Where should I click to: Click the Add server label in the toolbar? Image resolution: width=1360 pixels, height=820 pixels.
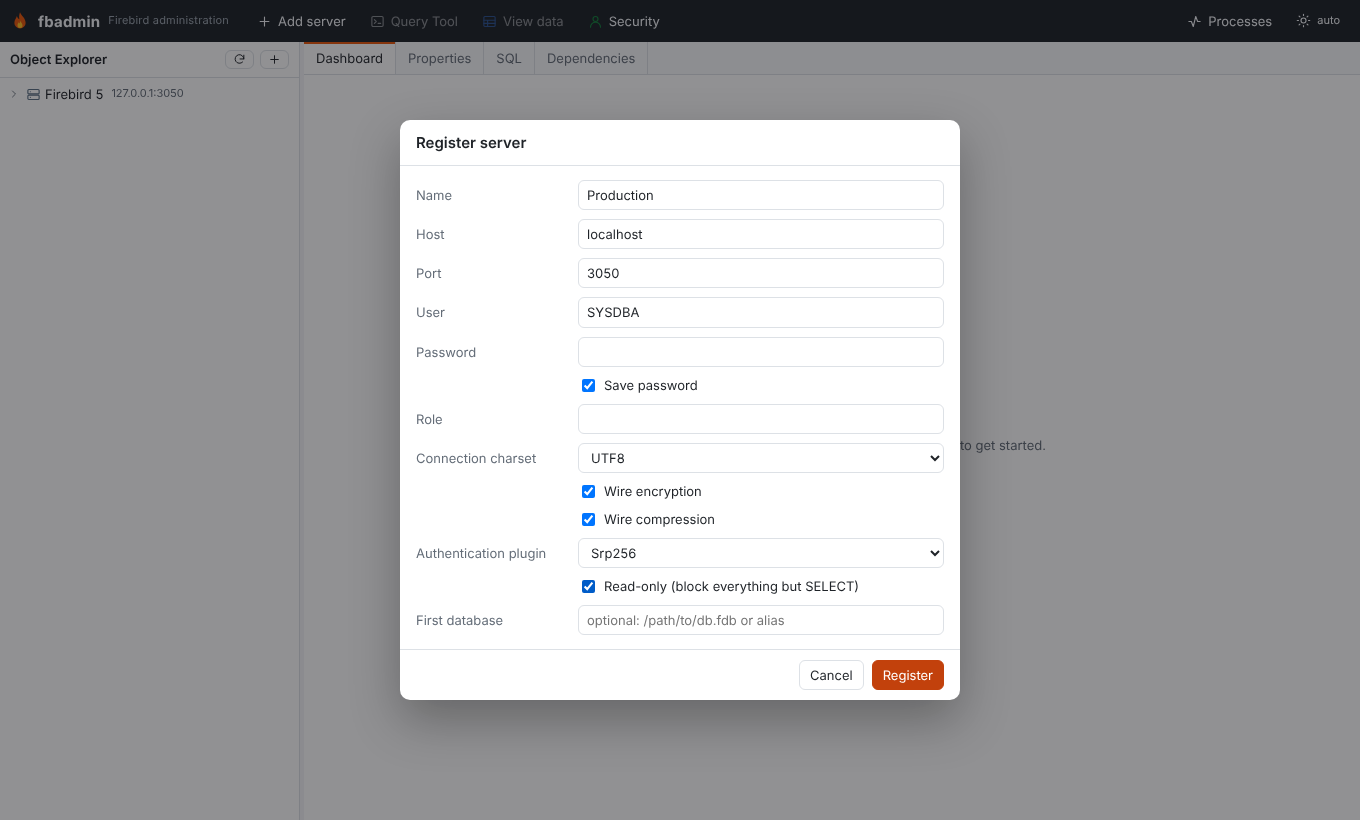click(x=312, y=21)
